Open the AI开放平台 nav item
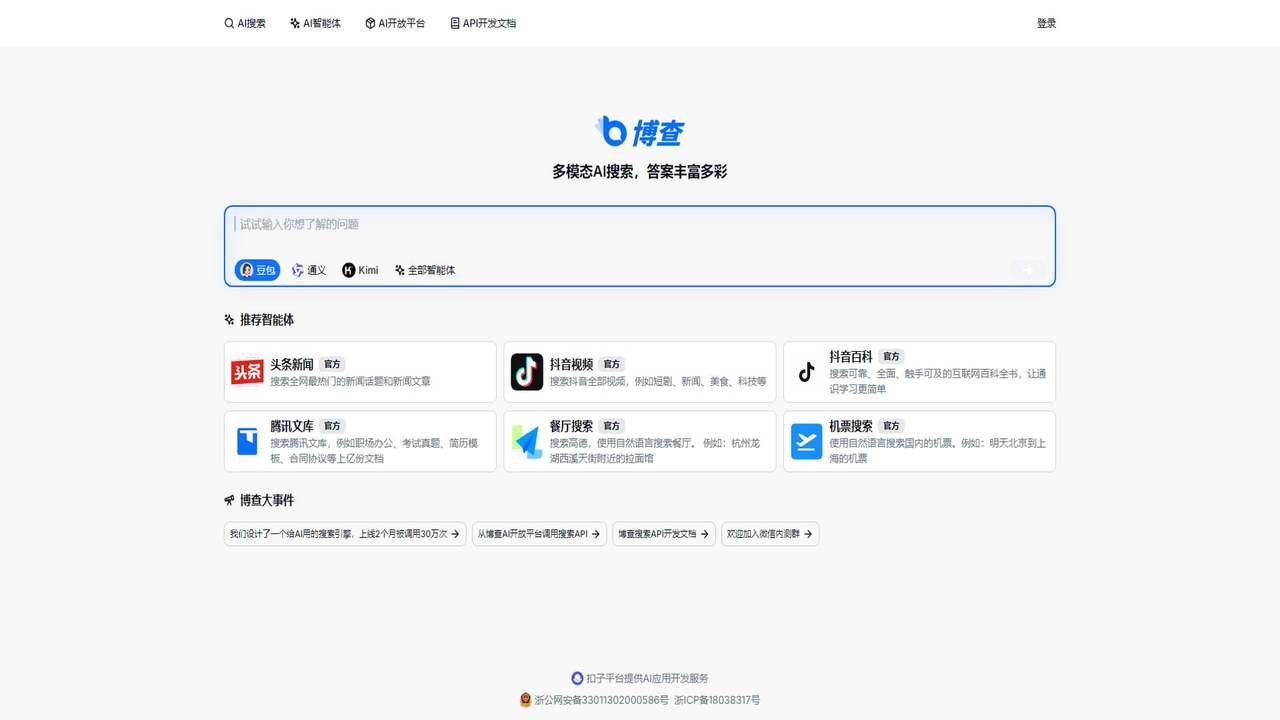This screenshot has width=1280, height=720. click(395, 23)
